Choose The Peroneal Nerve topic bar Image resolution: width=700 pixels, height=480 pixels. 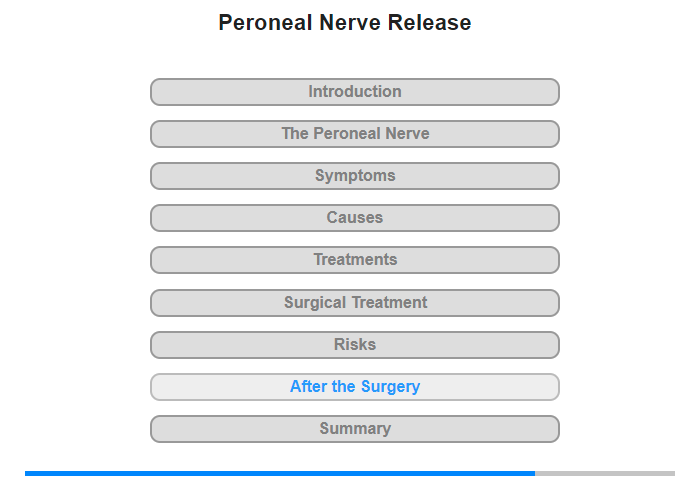coord(354,134)
